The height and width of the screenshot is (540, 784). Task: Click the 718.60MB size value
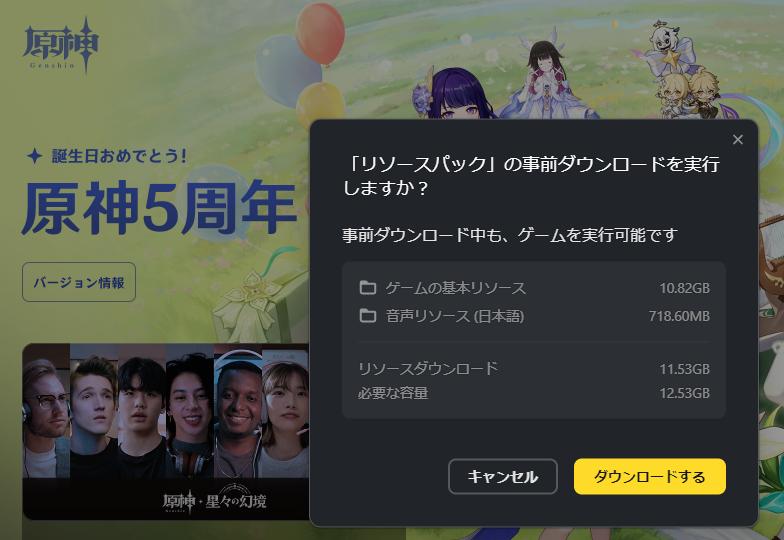pos(679,316)
